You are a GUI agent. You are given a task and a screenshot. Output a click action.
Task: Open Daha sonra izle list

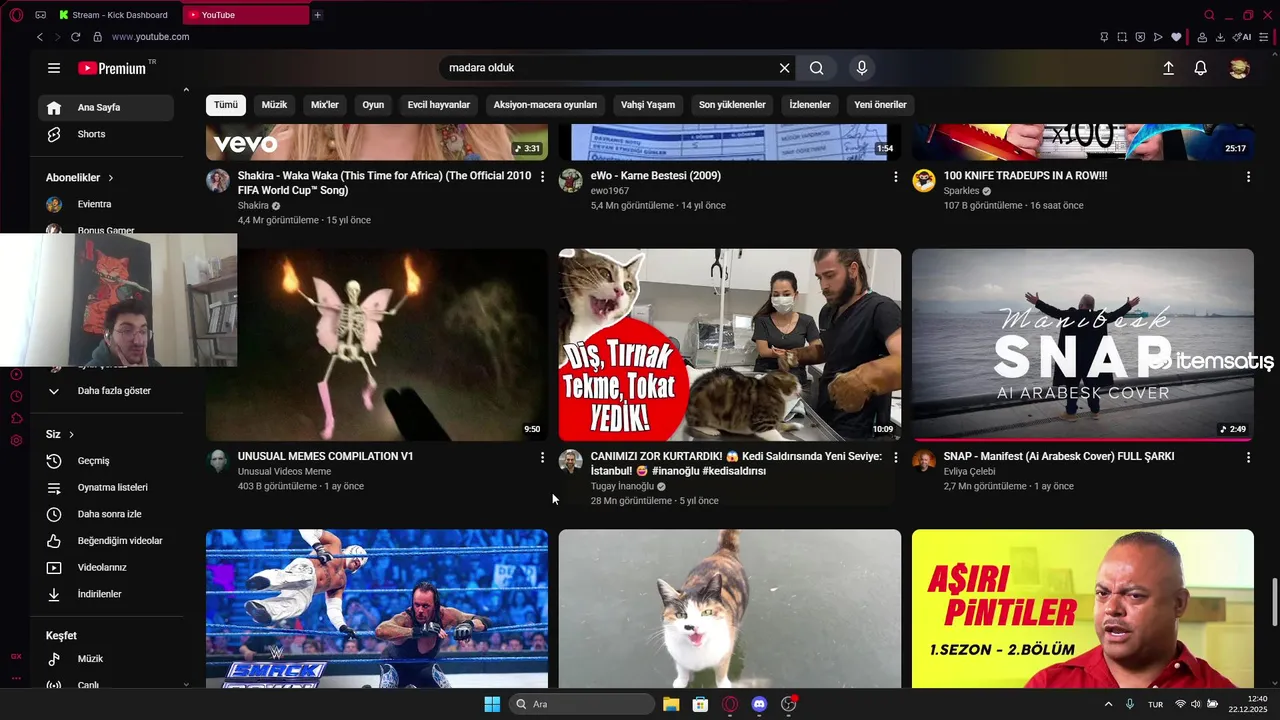click(x=106, y=514)
